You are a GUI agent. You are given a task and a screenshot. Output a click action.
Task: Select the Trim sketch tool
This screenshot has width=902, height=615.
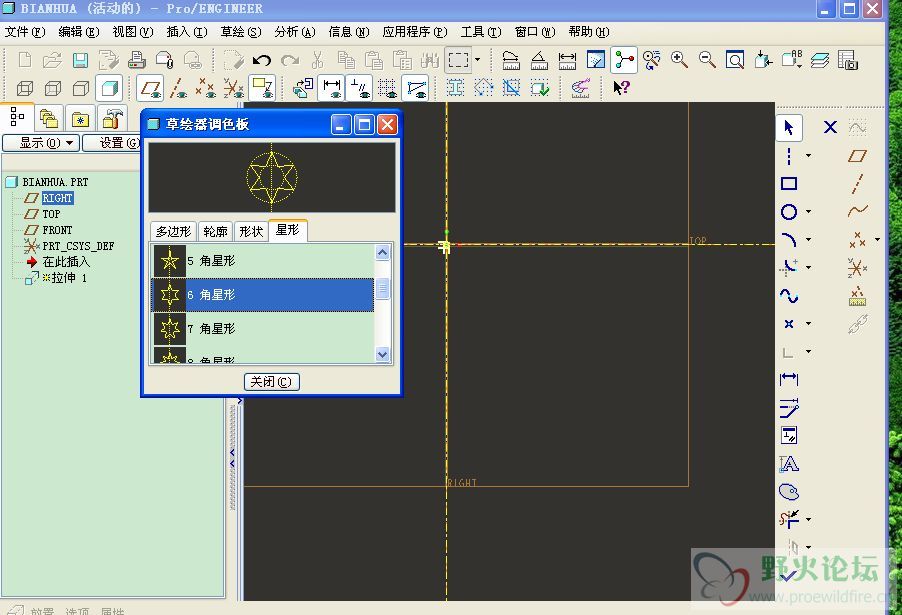pos(789,519)
